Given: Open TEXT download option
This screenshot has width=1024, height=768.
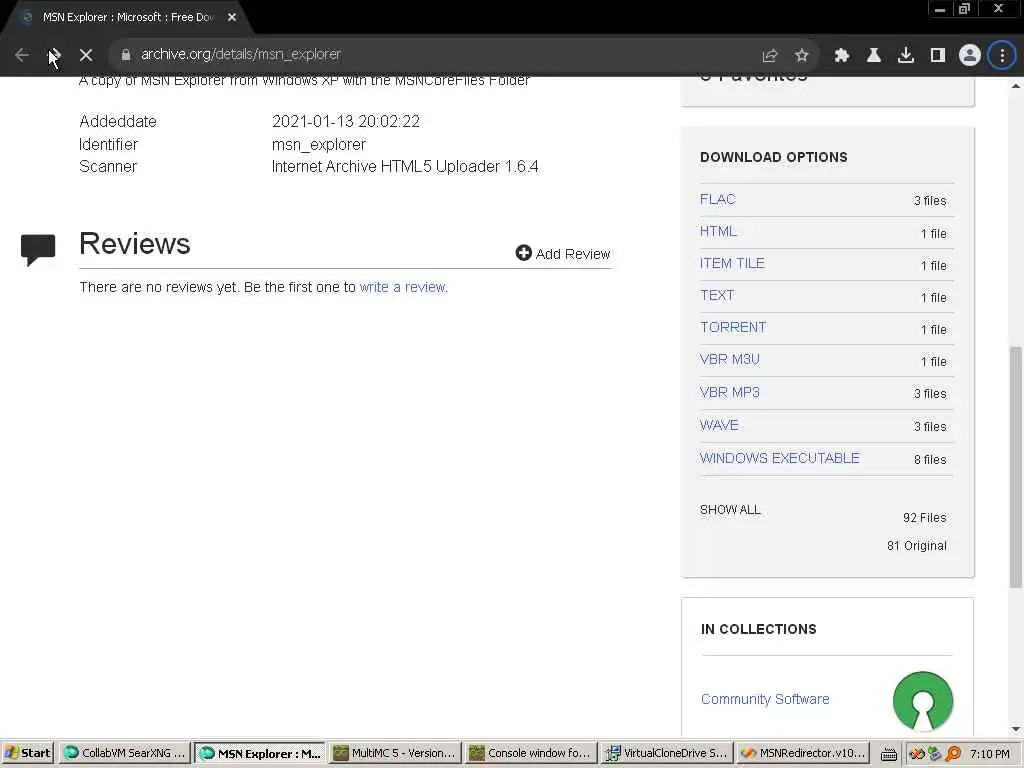Looking at the screenshot, I should 717,295.
